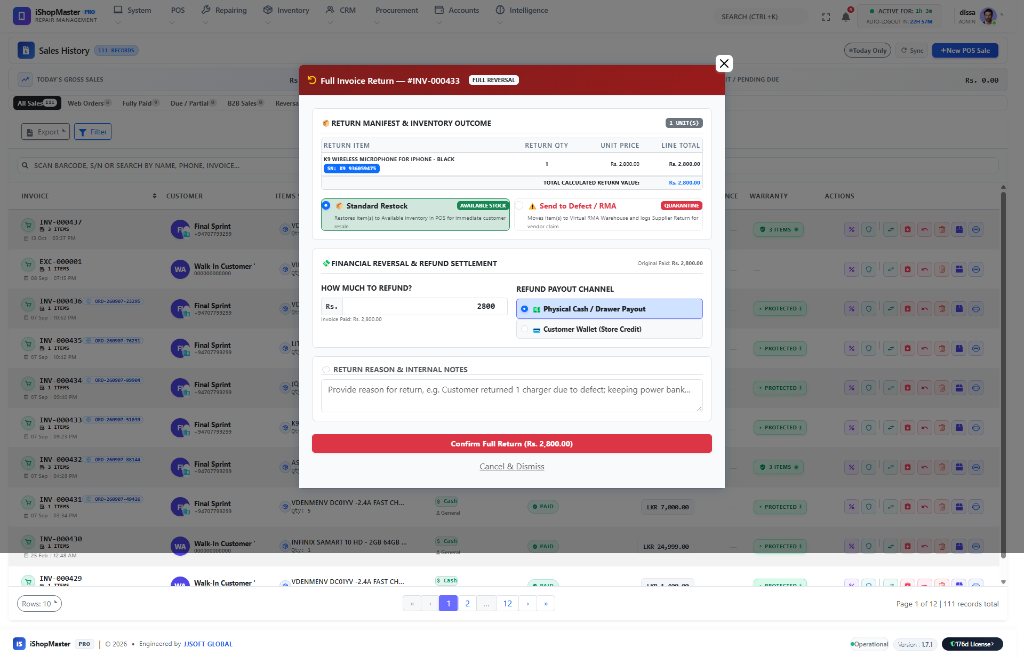The height and width of the screenshot is (658, 1024).
Task: Click exchange arrows icon for INV-000434
Action: 891,388
